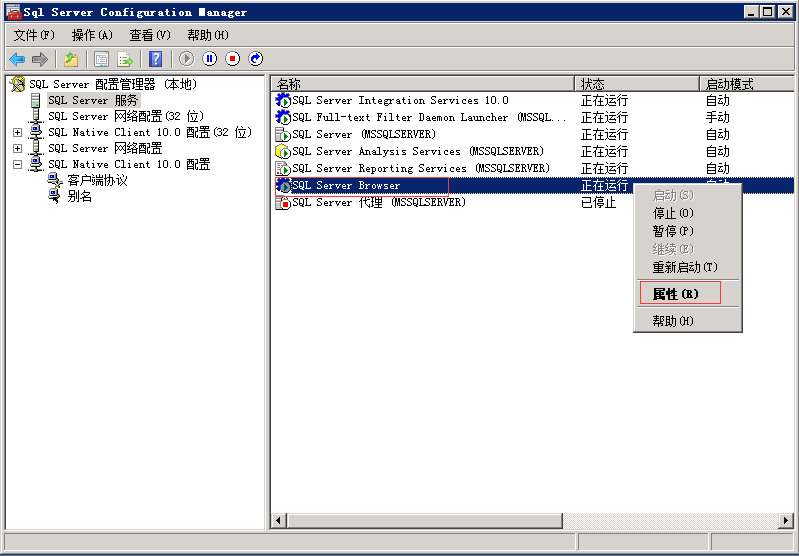Click the 客户端协议 tree icon
This screenshot has width=799, height=556.
click(55, 180)
